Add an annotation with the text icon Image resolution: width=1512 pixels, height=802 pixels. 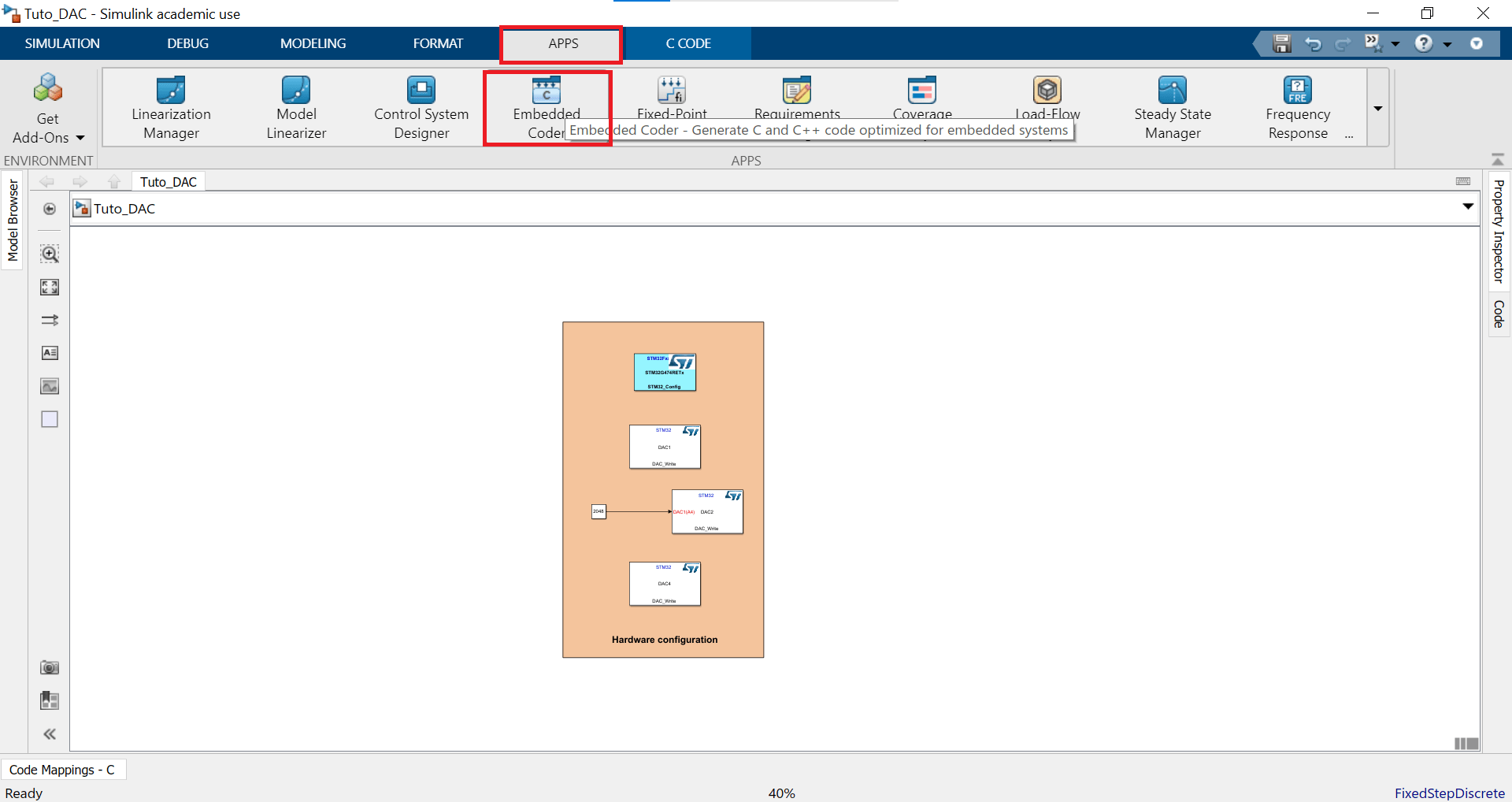pyautogui.click(x=50, y=353)
